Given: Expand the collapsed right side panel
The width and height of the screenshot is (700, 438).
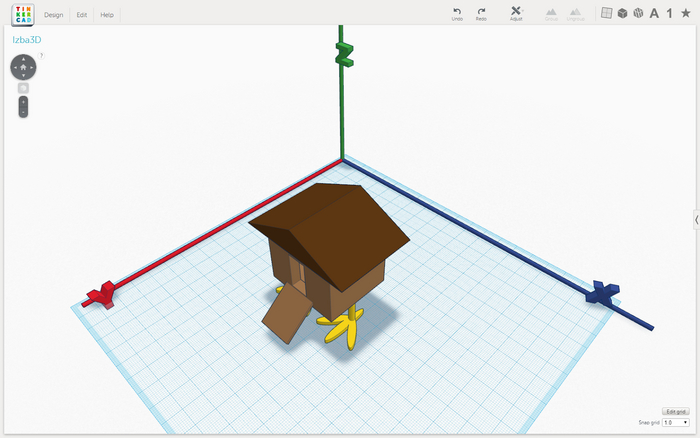Looking at the screenshot, I should (695, 219).
